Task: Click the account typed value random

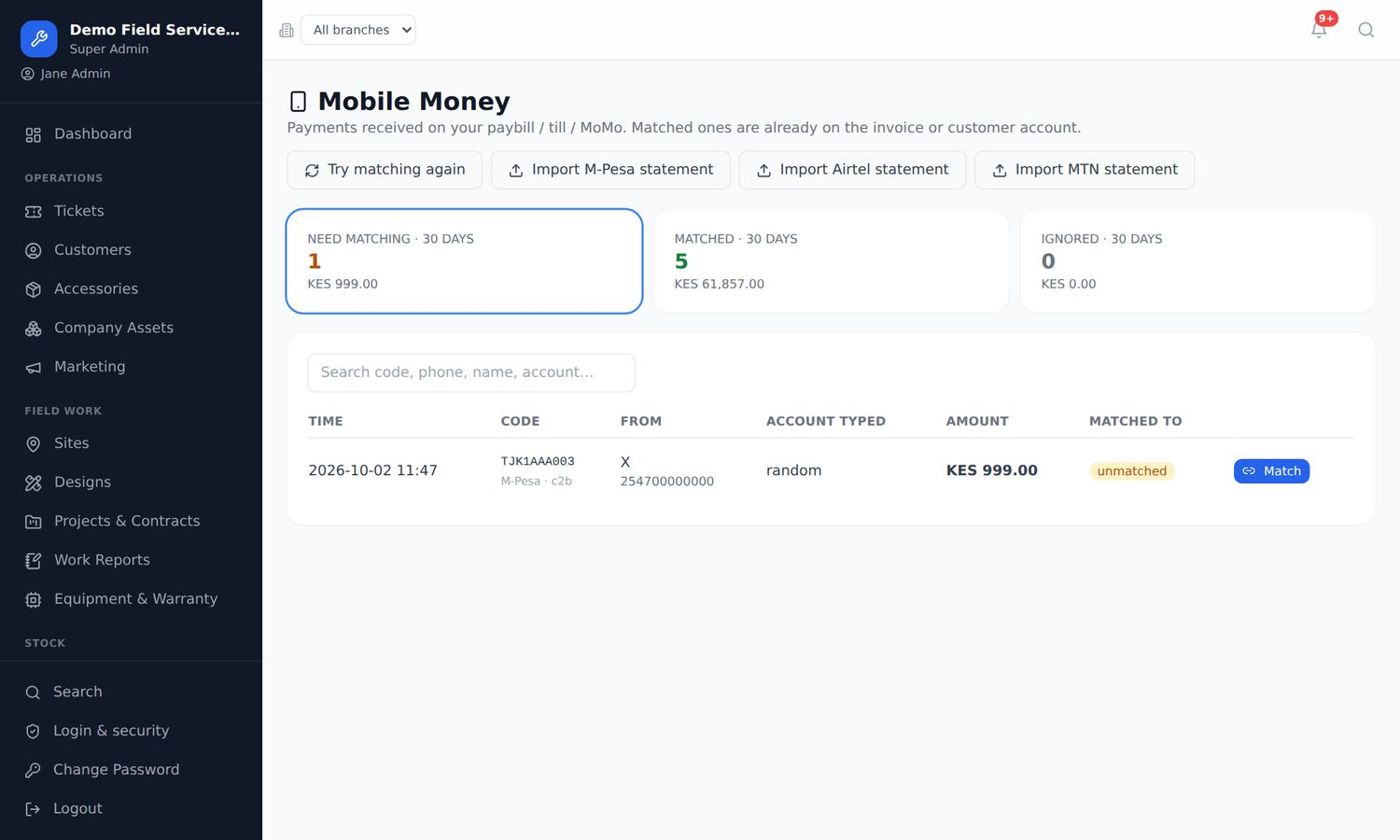Action: pyautogui.click(x=794, y=471)
